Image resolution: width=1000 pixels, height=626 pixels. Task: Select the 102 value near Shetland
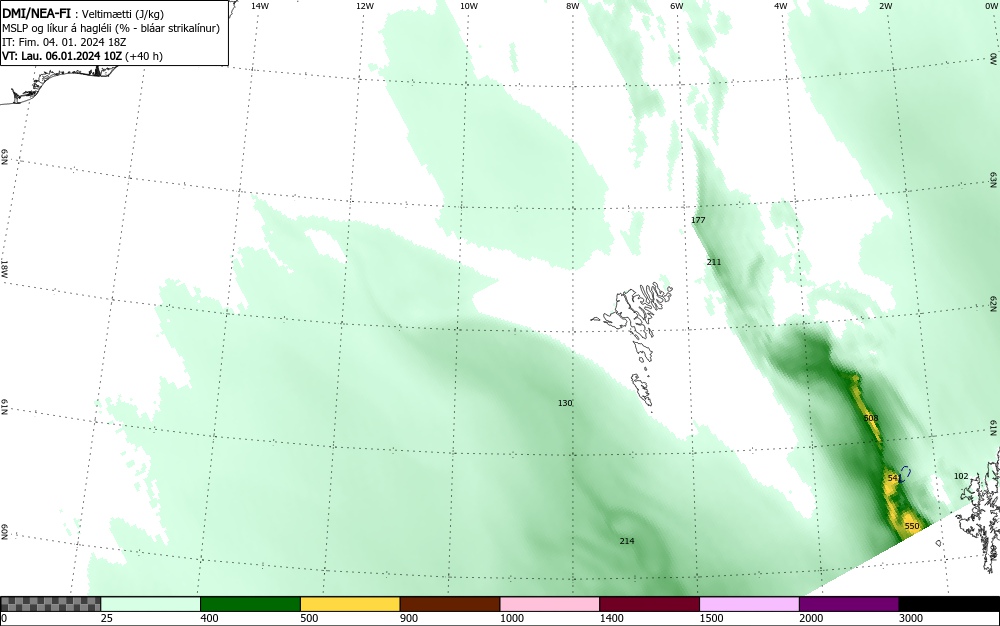(x=960, y=476)
